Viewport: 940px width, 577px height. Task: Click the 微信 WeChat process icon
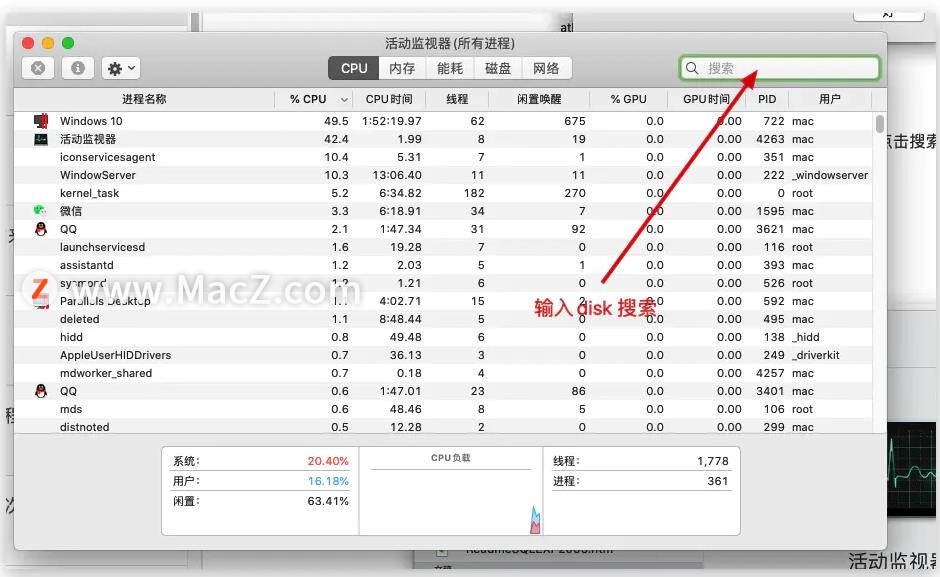41,211
